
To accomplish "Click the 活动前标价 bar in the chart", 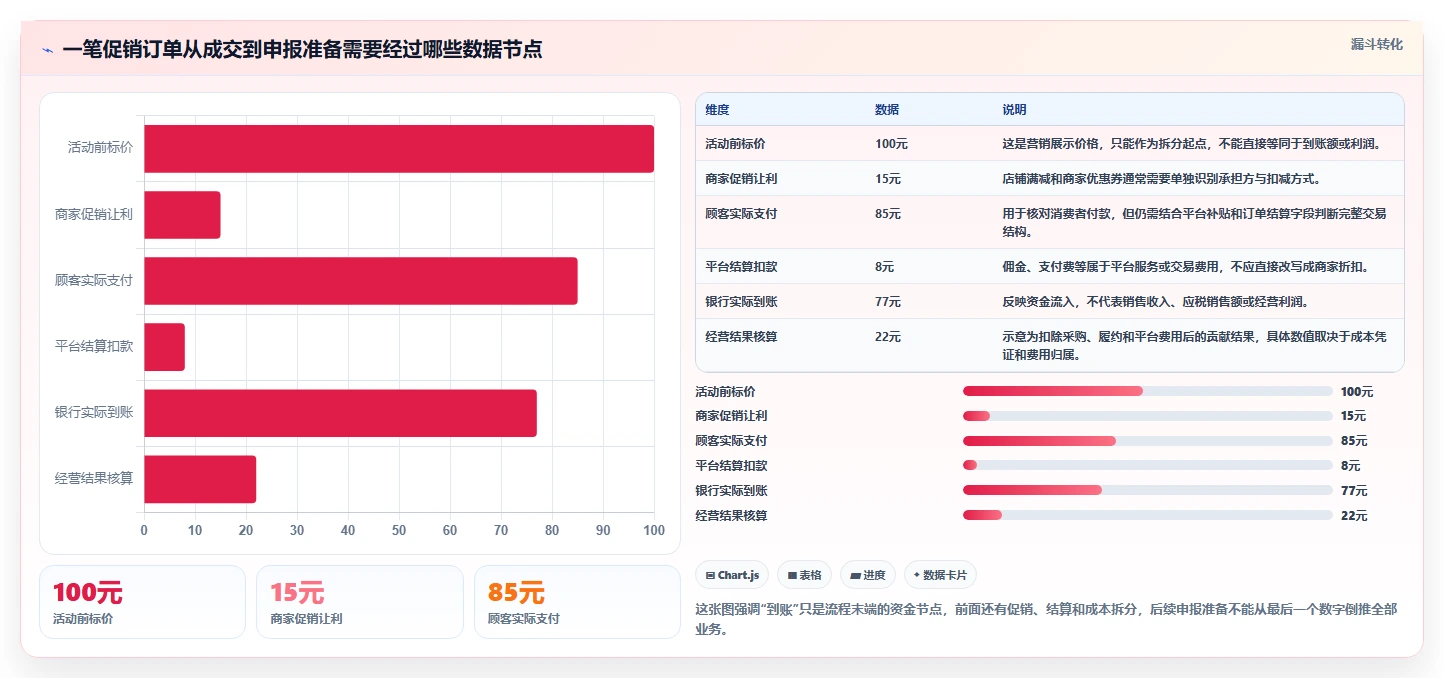I will [x=399, y=148].
